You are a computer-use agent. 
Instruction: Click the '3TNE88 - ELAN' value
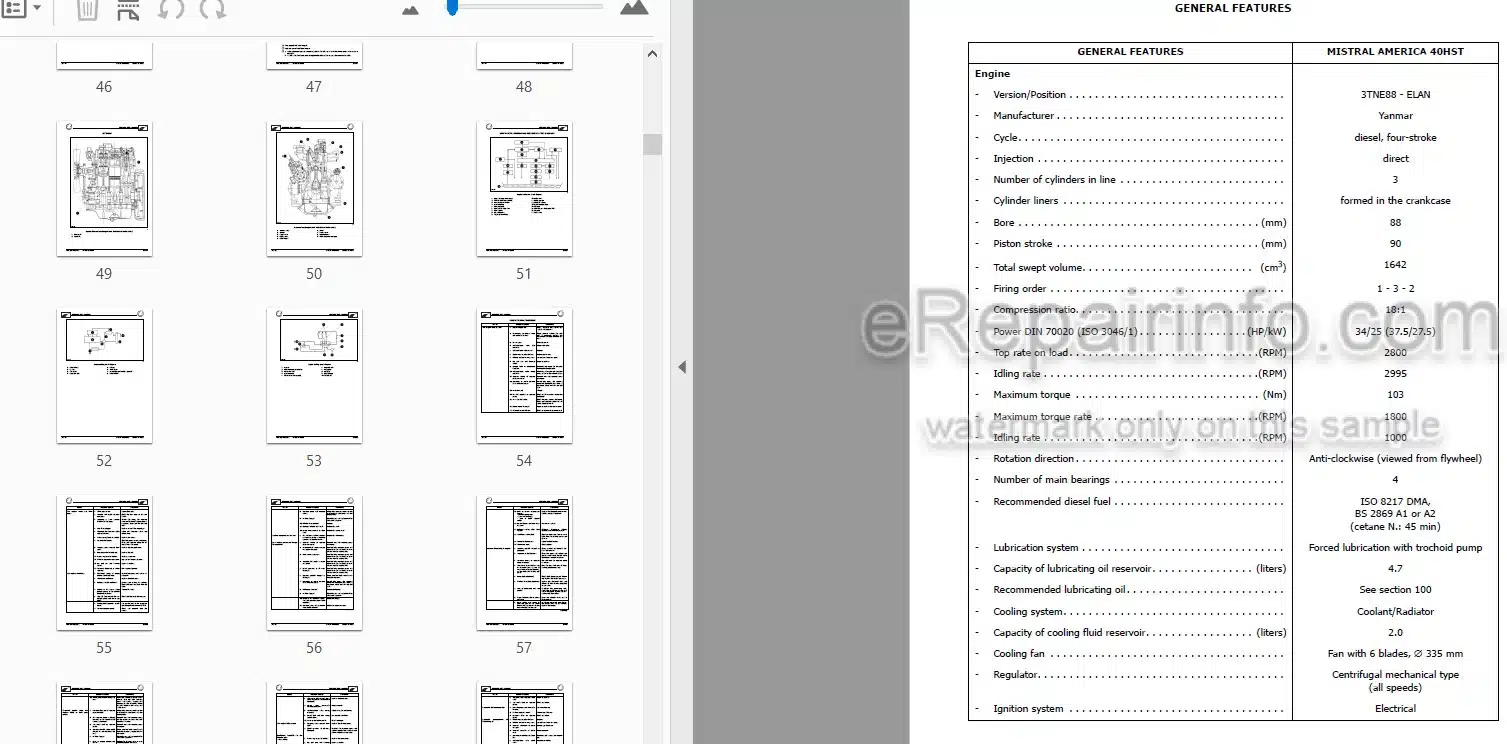click(x=1395, y=95)
